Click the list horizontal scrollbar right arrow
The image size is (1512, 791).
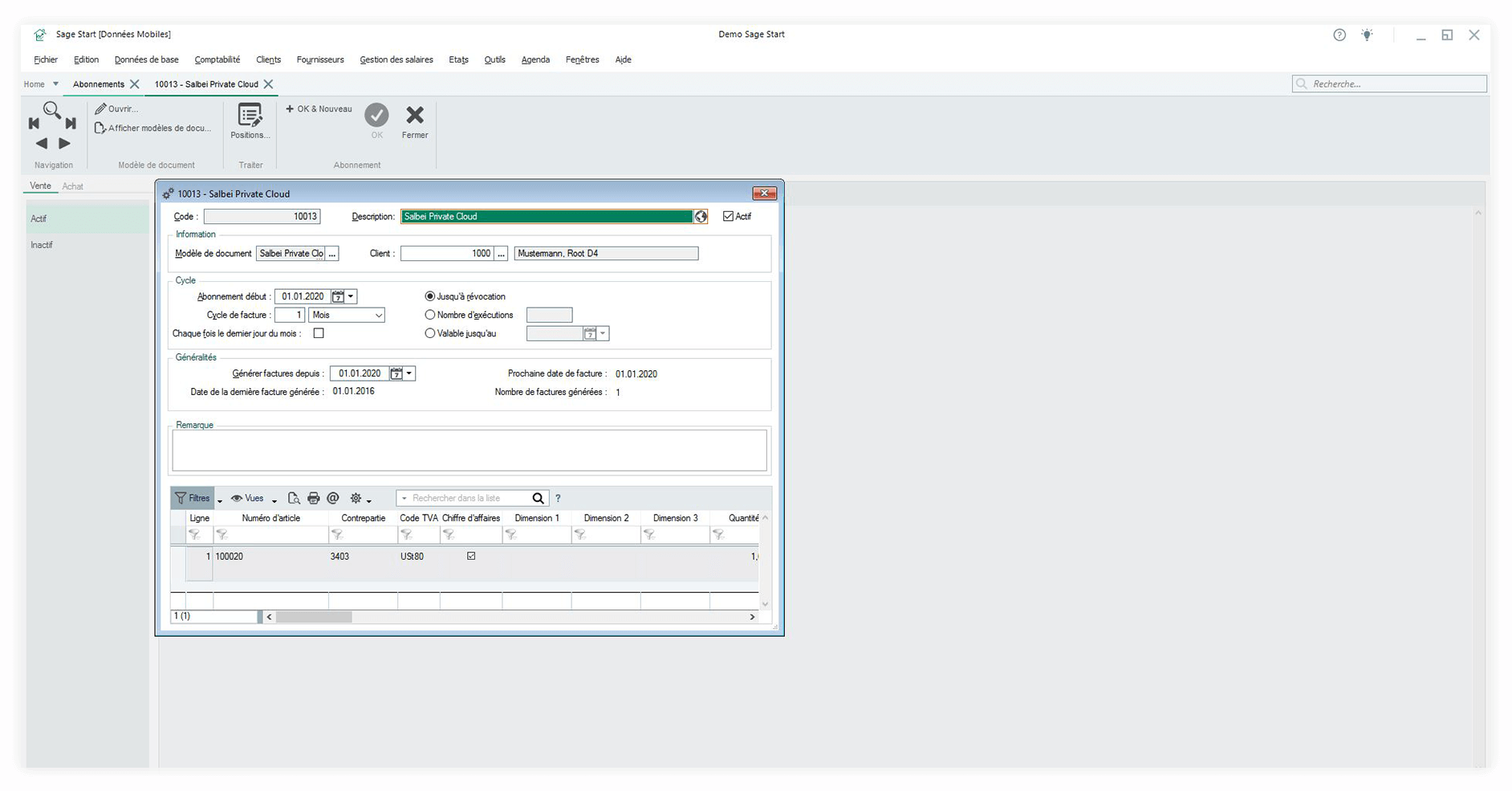tap(752, 617)
